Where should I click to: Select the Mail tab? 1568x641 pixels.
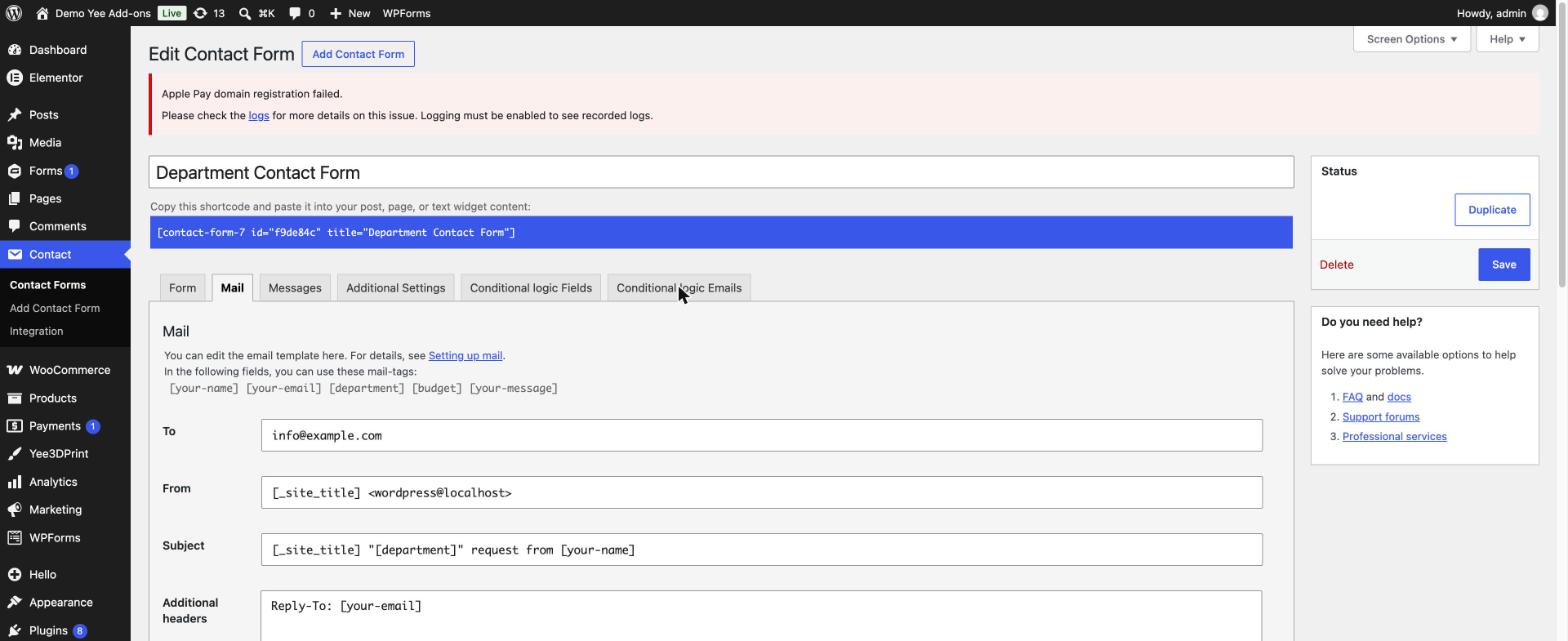tap(232, 288)
